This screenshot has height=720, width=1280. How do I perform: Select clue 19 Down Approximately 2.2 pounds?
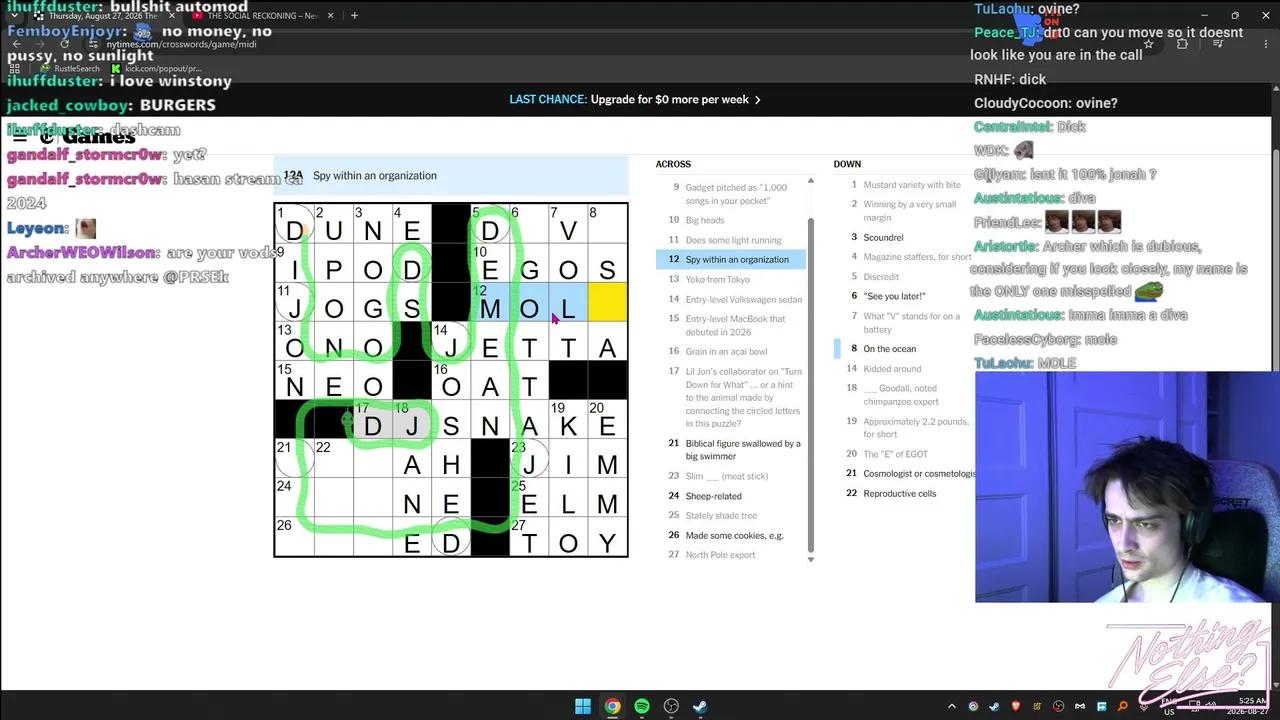(904, 428)
